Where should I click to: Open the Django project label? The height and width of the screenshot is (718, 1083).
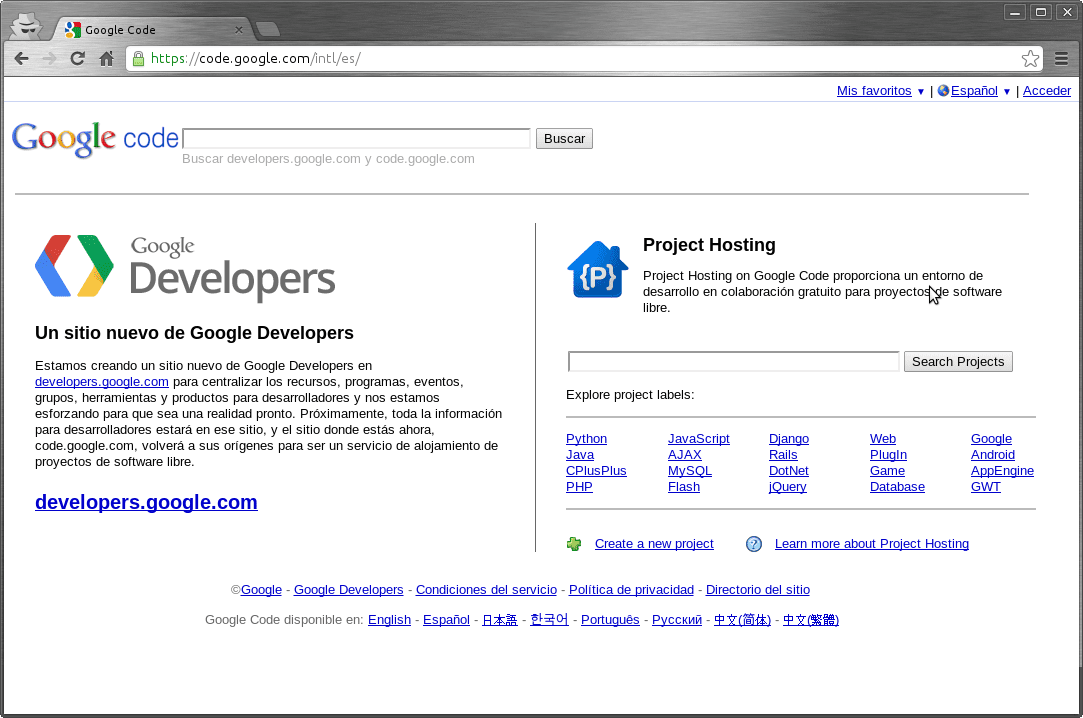click(x=788, y=438)
